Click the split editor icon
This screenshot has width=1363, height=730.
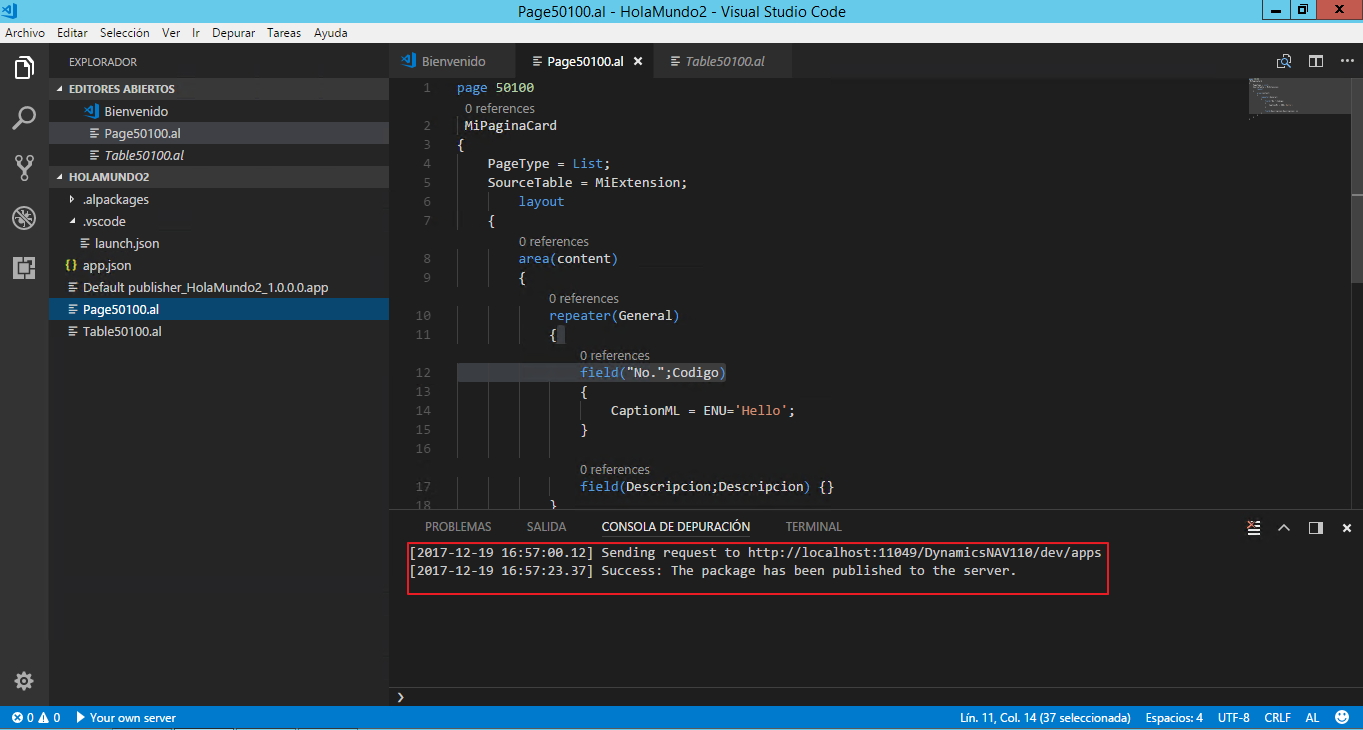(x=1316, y=62)
